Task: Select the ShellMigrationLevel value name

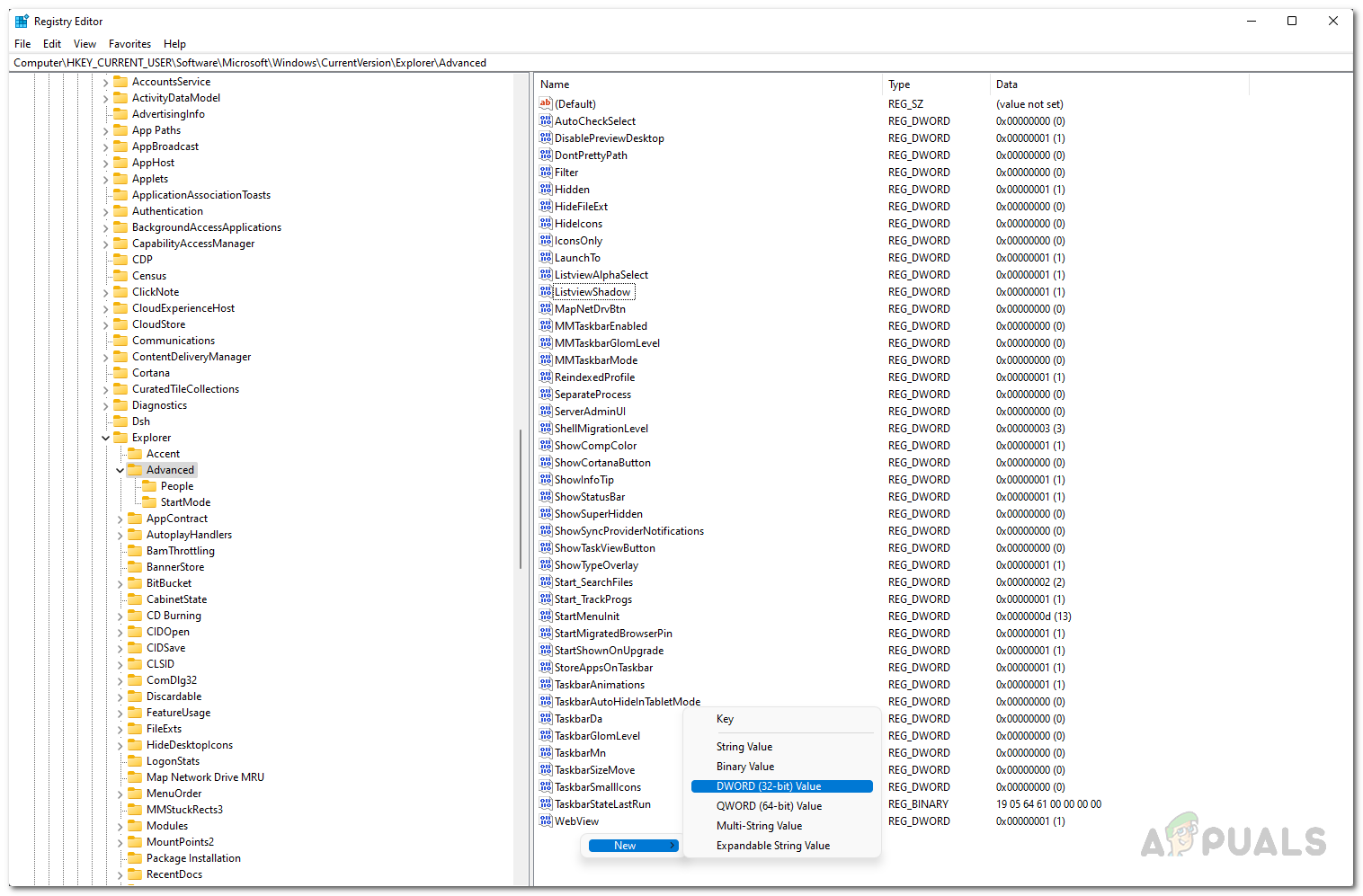Action: click(601, 429)
